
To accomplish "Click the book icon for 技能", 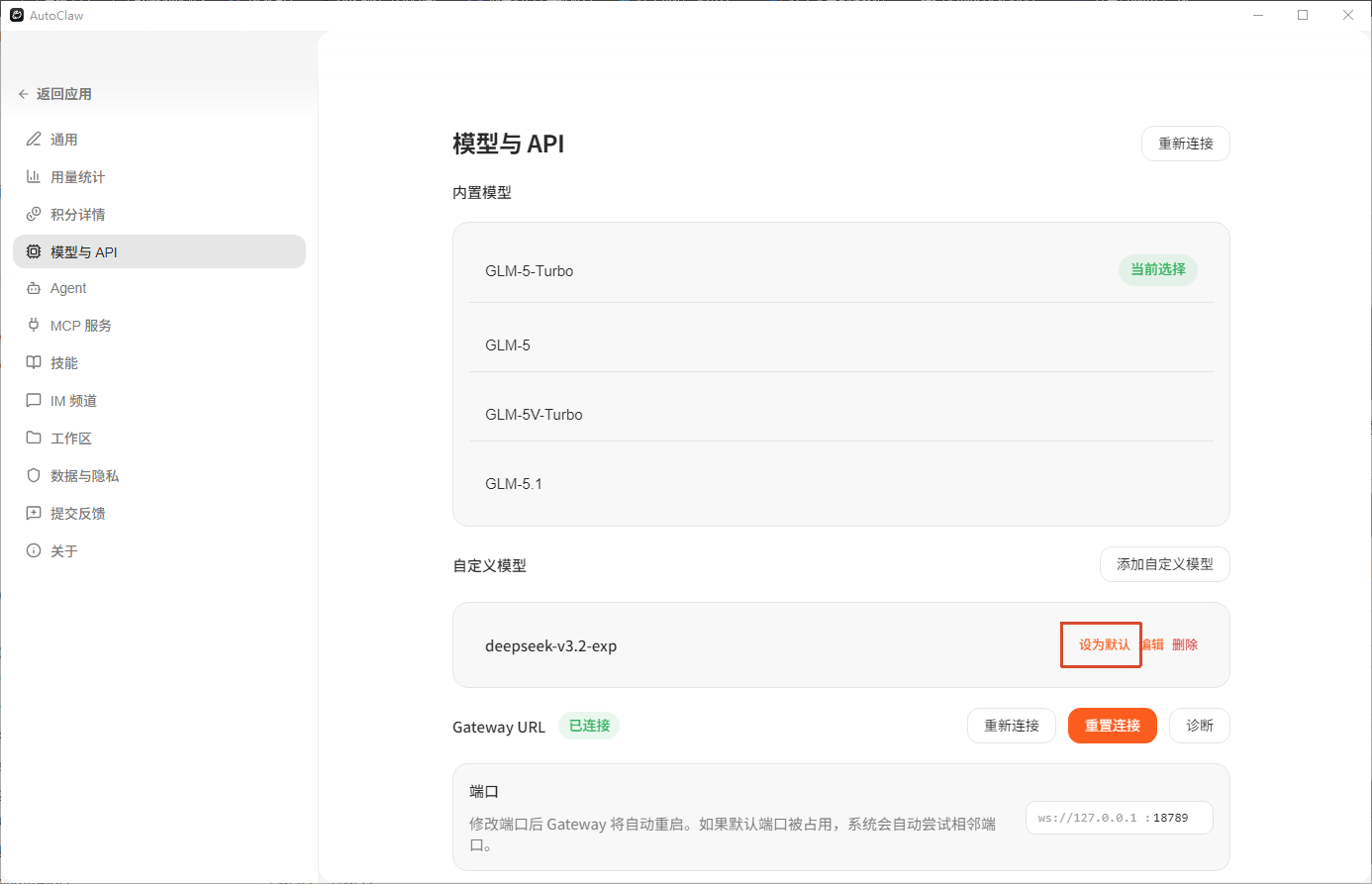I will [x=34, y=363].
